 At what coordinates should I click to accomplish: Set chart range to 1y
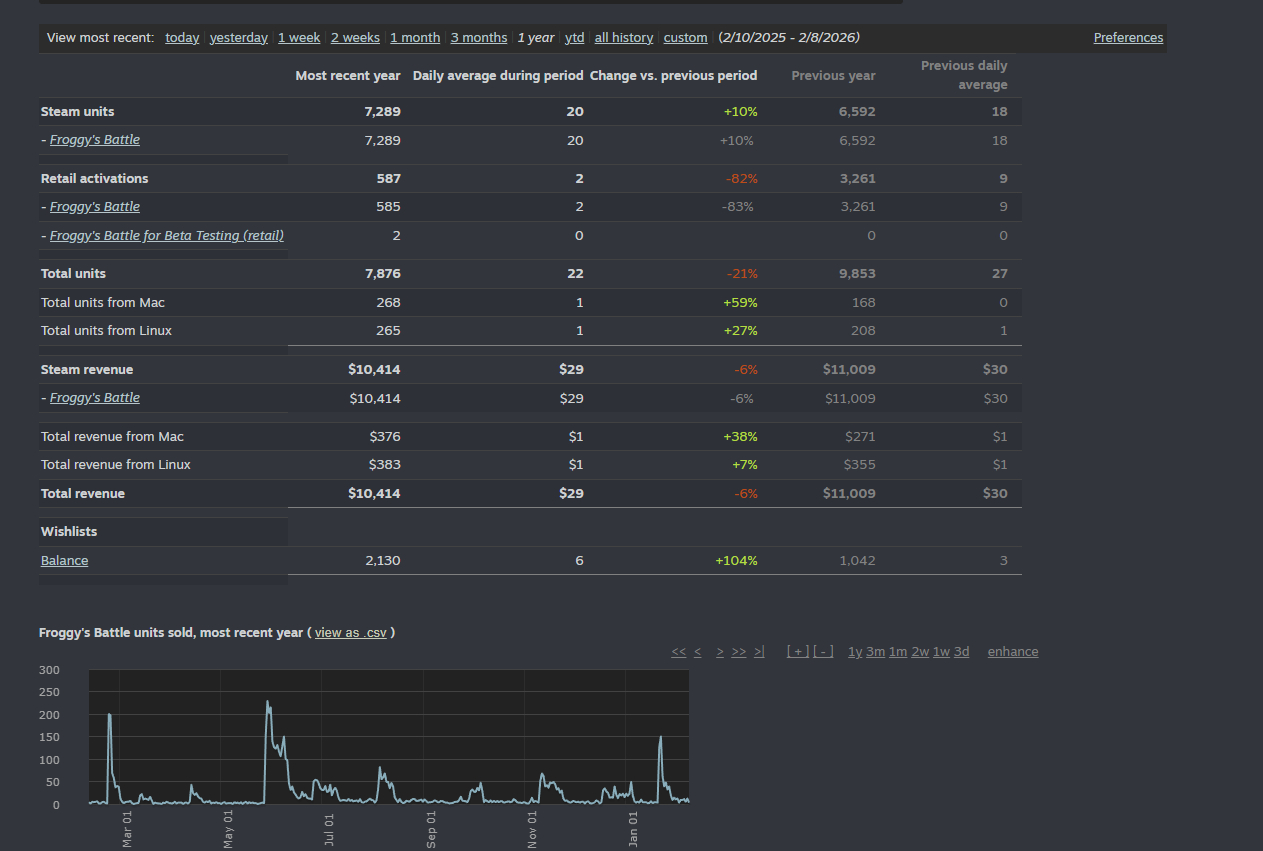point(855,652)
